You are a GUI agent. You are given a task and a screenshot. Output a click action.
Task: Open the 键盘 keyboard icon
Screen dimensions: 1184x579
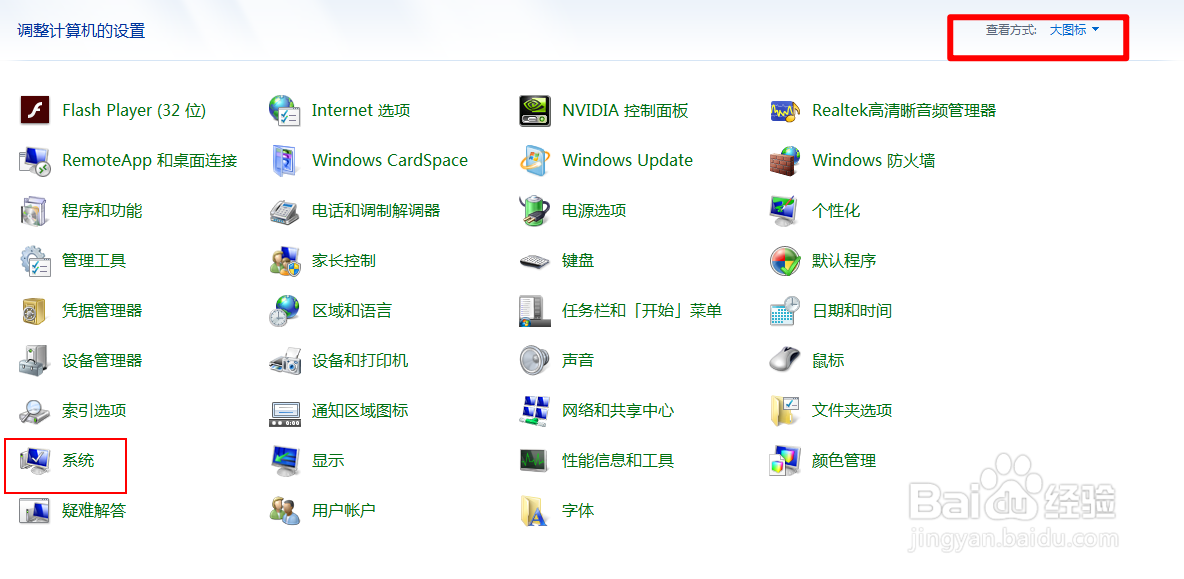coord(535,261)
